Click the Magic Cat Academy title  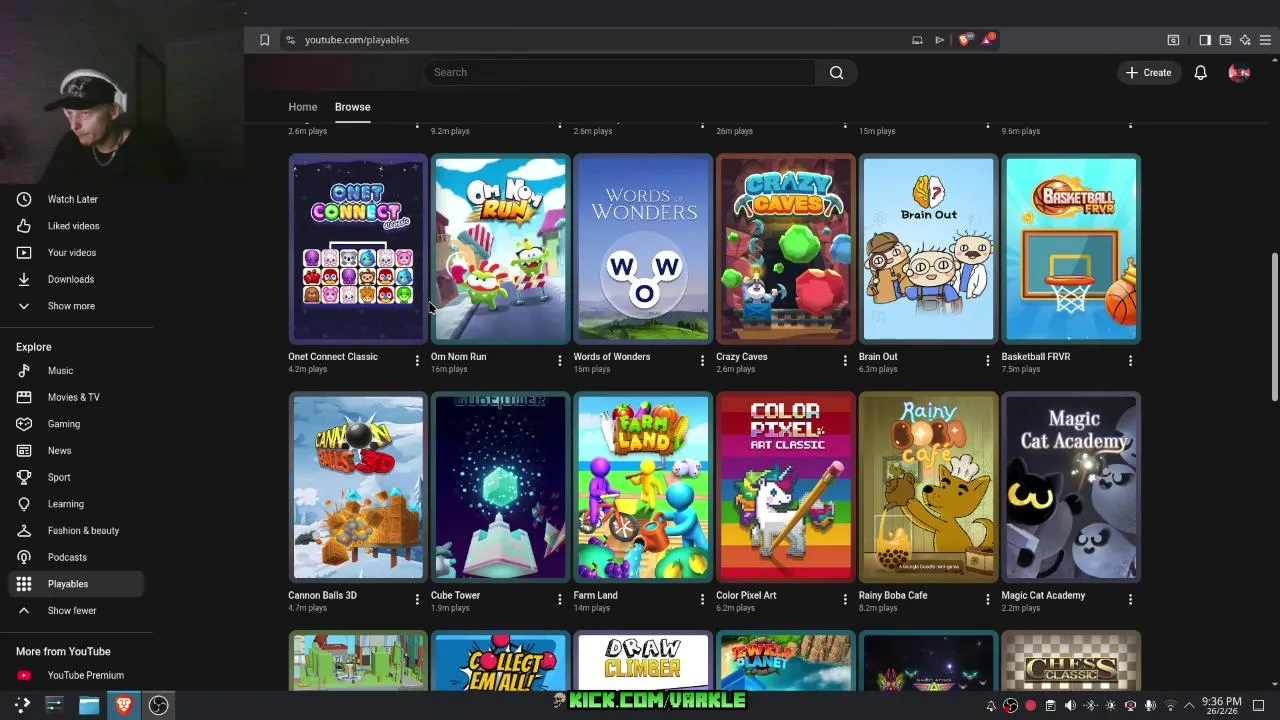pyautogui.click(x=1043, y=595)
